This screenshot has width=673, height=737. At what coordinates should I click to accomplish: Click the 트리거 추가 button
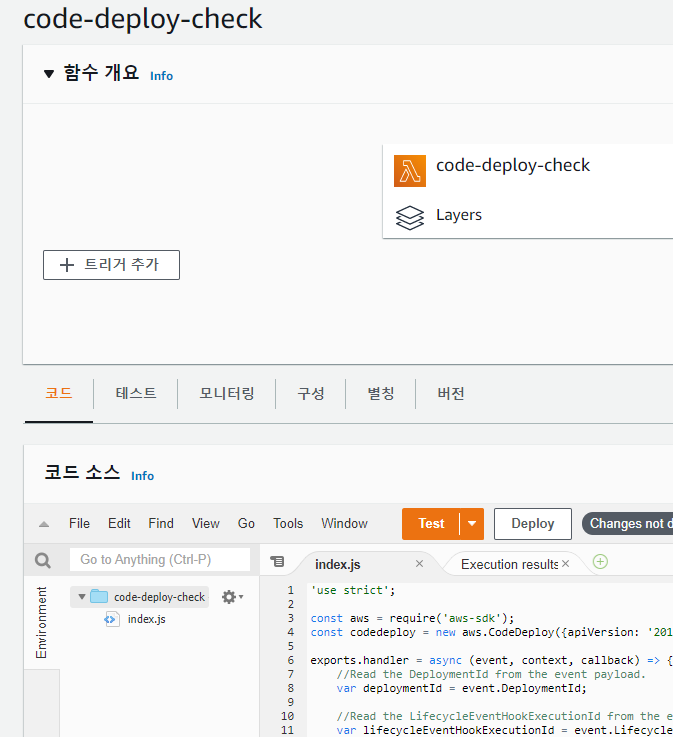(x=111, y=265)
